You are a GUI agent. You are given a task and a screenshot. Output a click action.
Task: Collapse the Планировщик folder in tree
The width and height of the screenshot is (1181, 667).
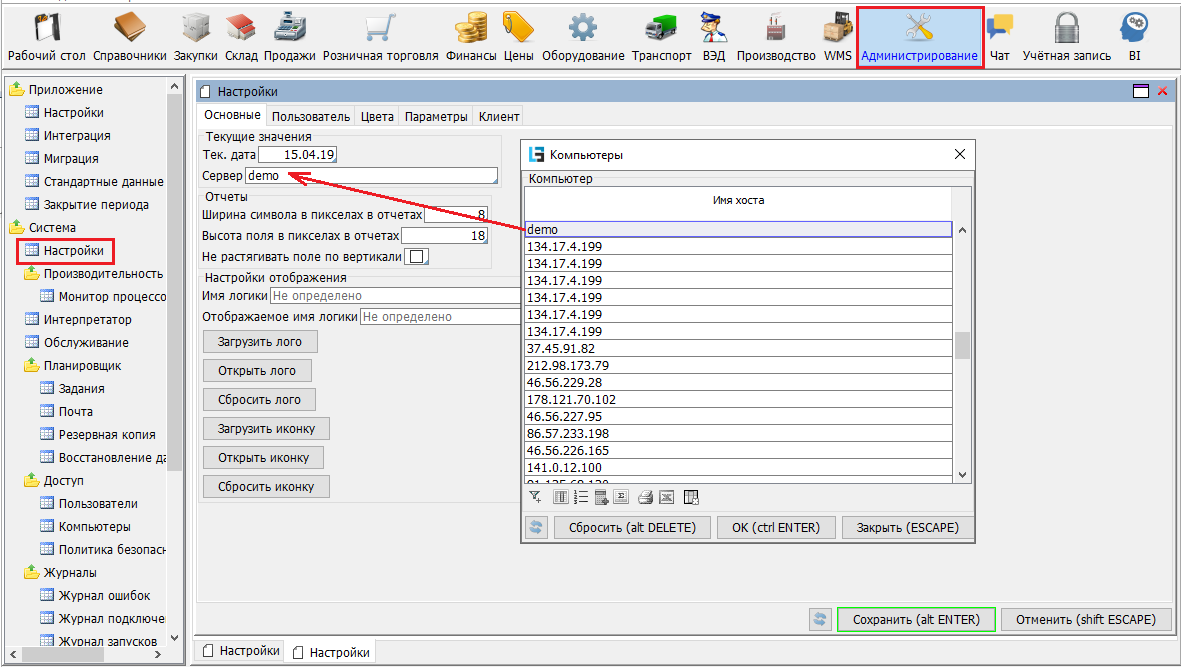click(x=32, y=365)
